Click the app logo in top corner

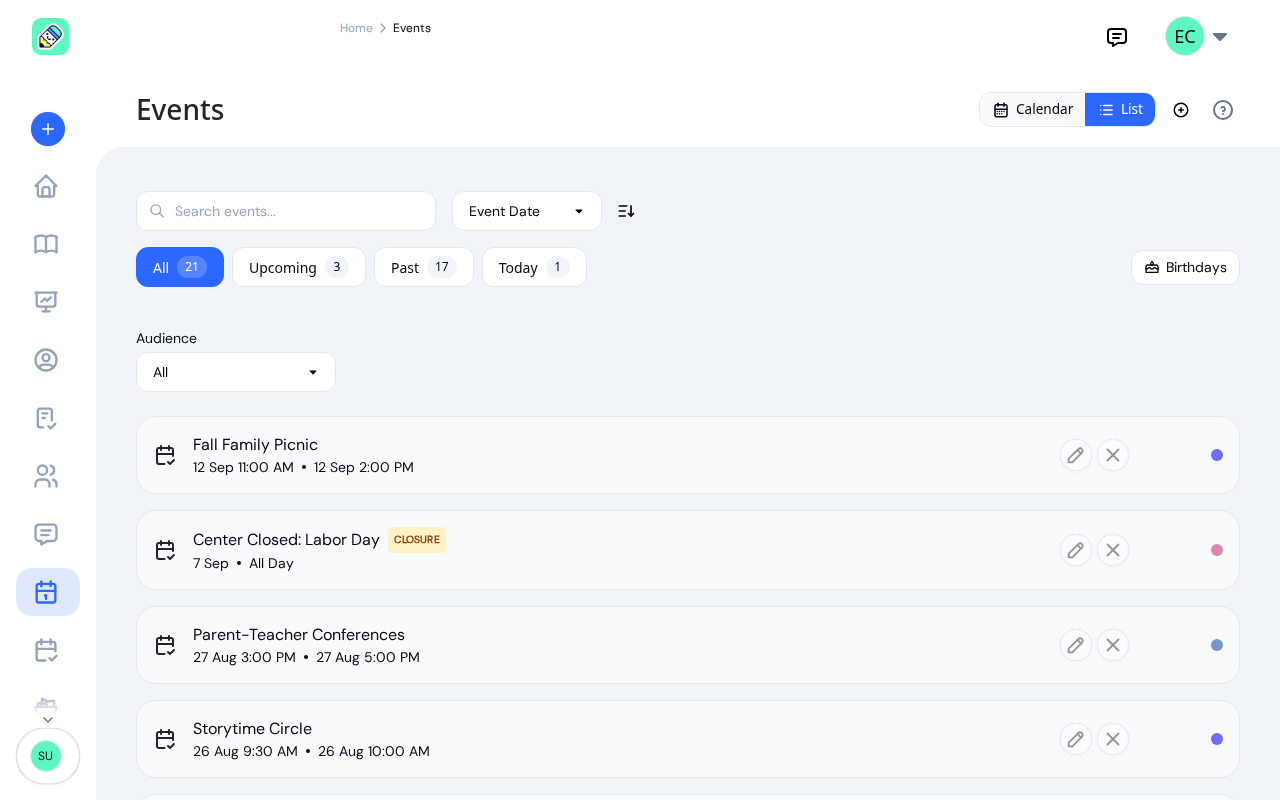pos(50,37)
